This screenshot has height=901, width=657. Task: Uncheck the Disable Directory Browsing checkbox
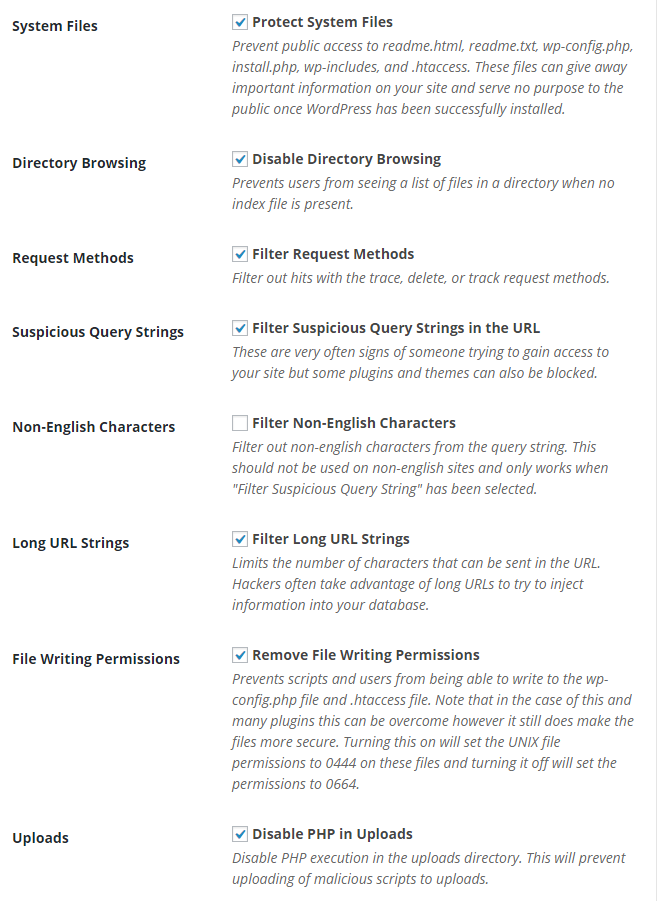click(x=240, y=159)
